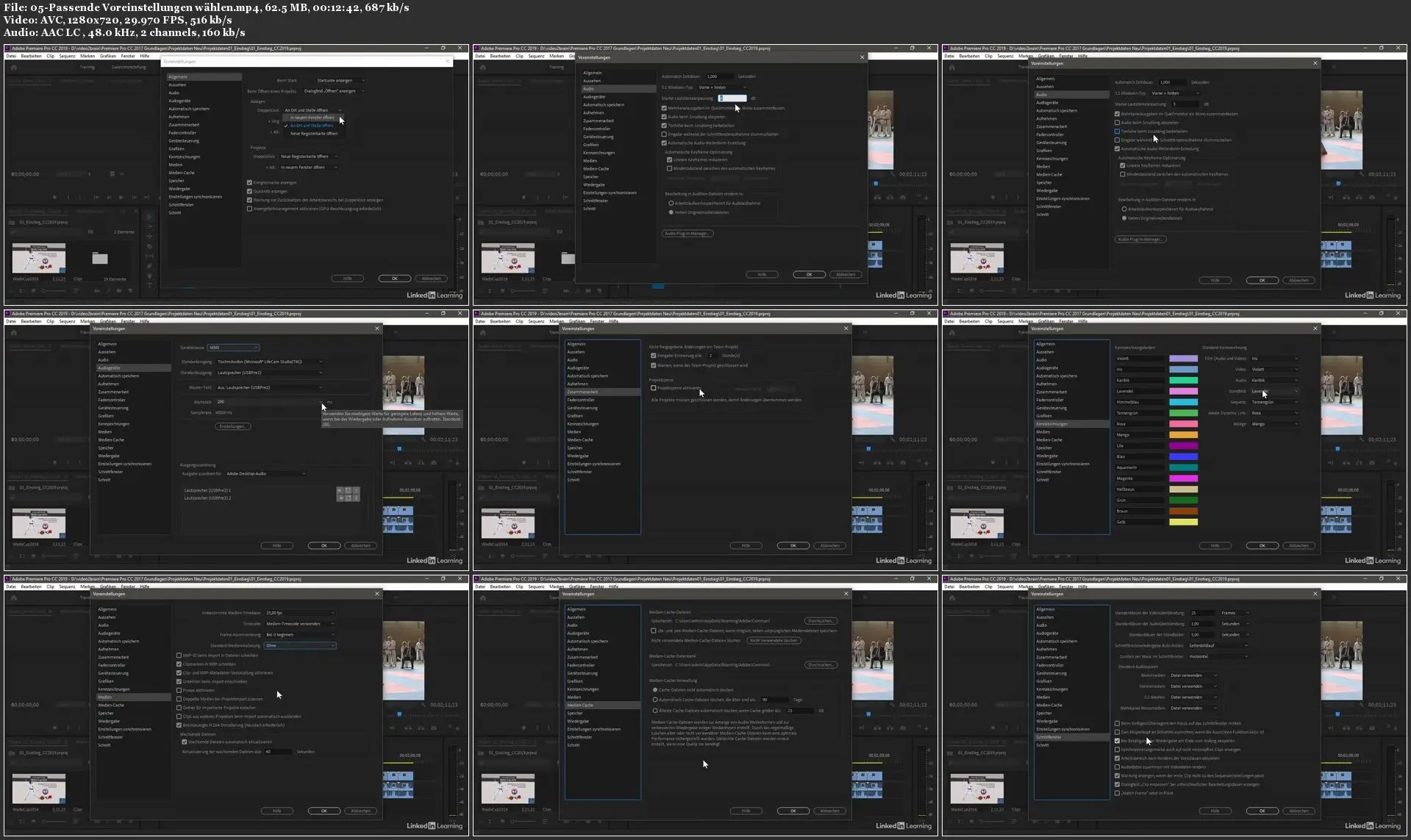The height and width of the screenshot is (840, 1411).
Task: Click the Lift icon in the Kennzeichnungen frame's program monitor
Action: [x=1347, y=463]
